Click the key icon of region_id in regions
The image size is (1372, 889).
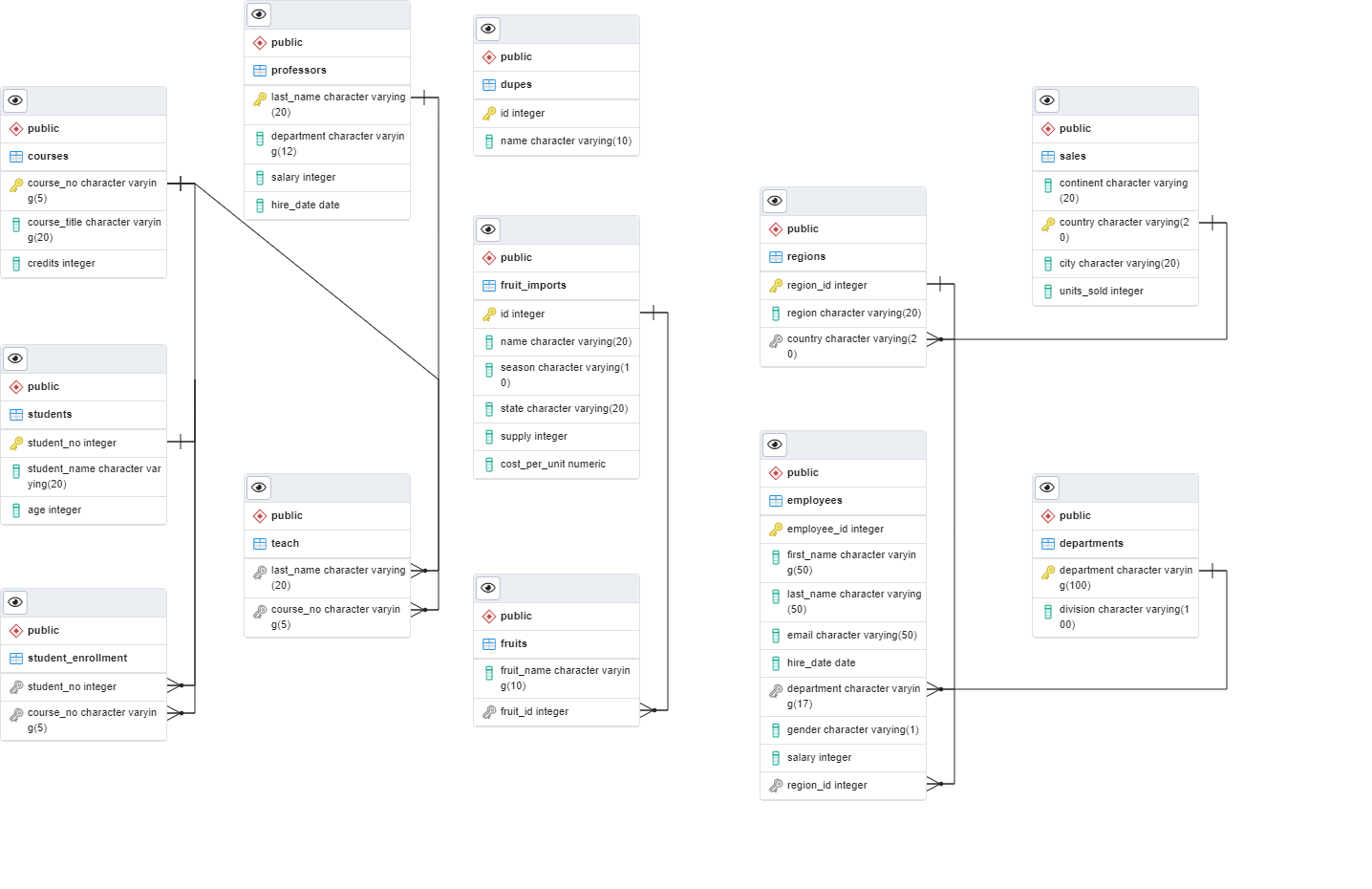click(x=775, y=285)
